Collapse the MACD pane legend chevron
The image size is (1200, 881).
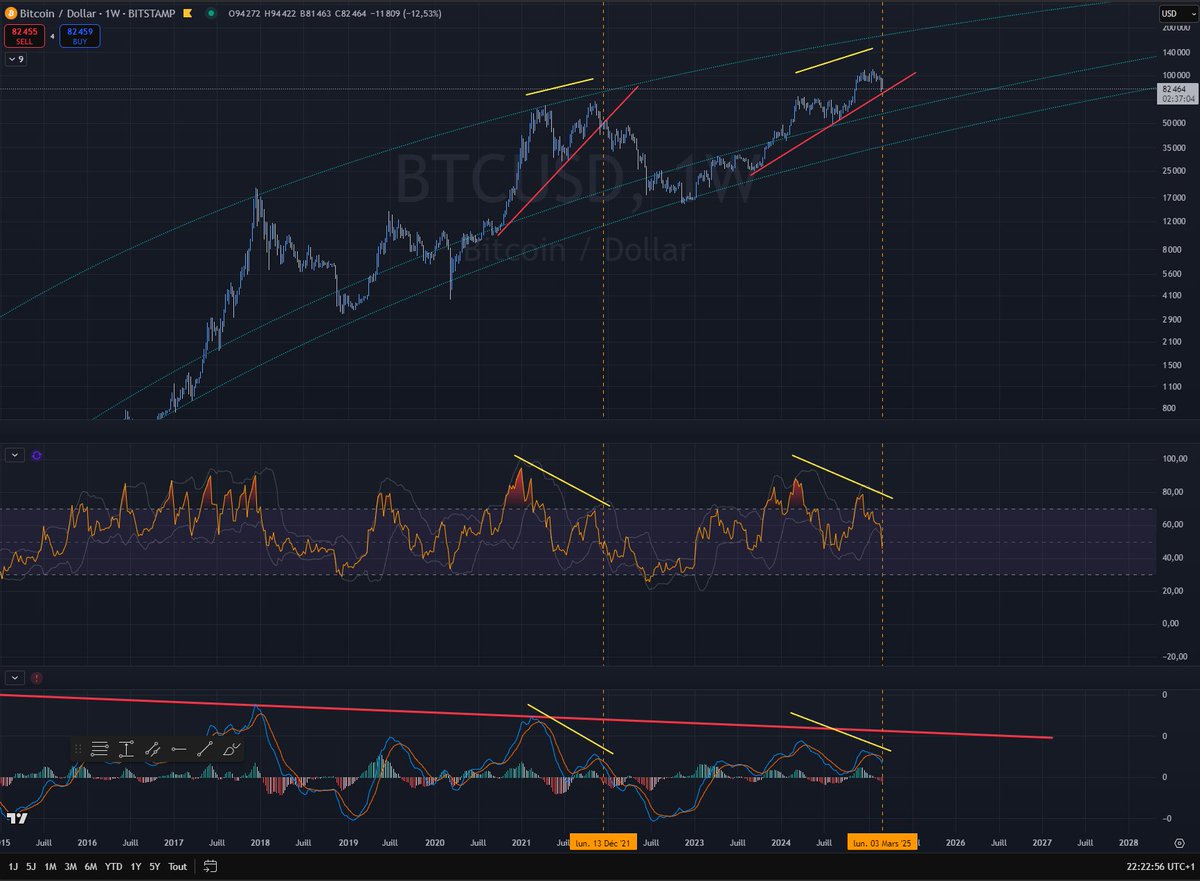tap(15, 677)
